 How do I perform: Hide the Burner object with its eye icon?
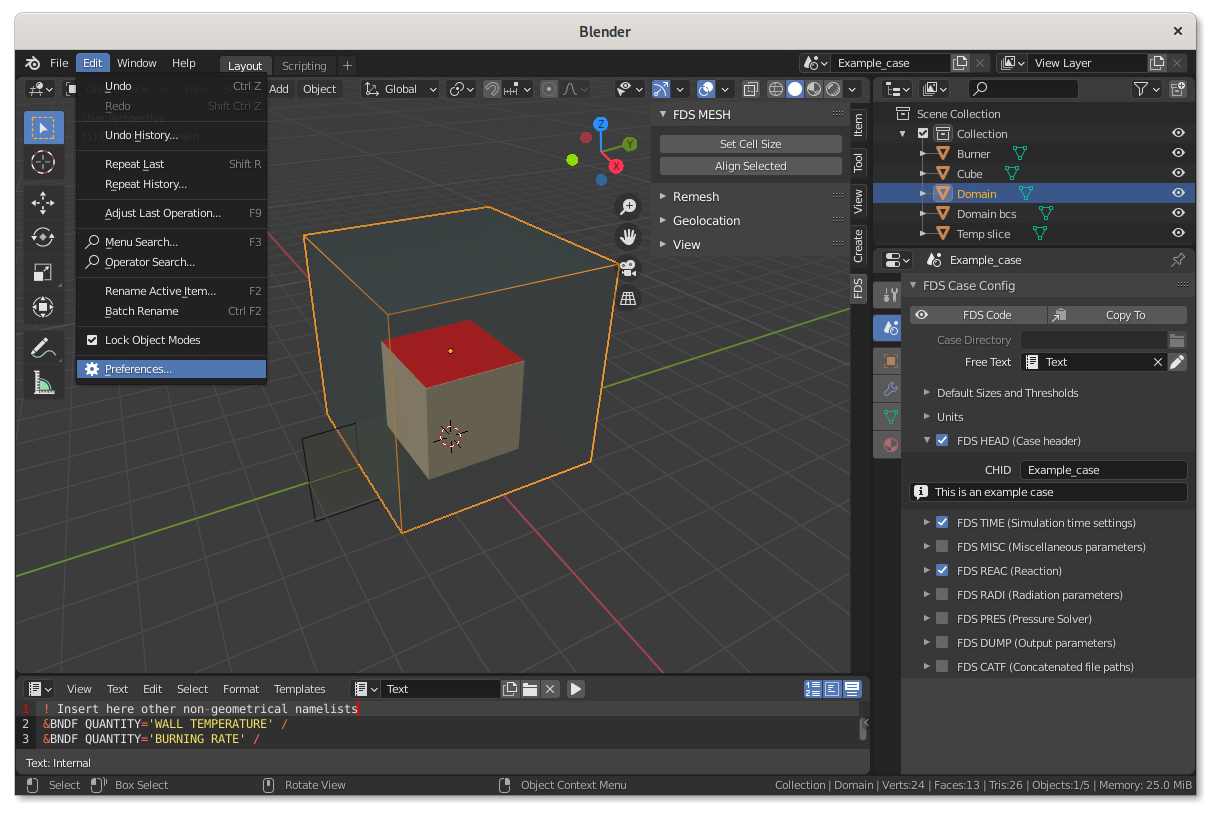click(1178, 154)
